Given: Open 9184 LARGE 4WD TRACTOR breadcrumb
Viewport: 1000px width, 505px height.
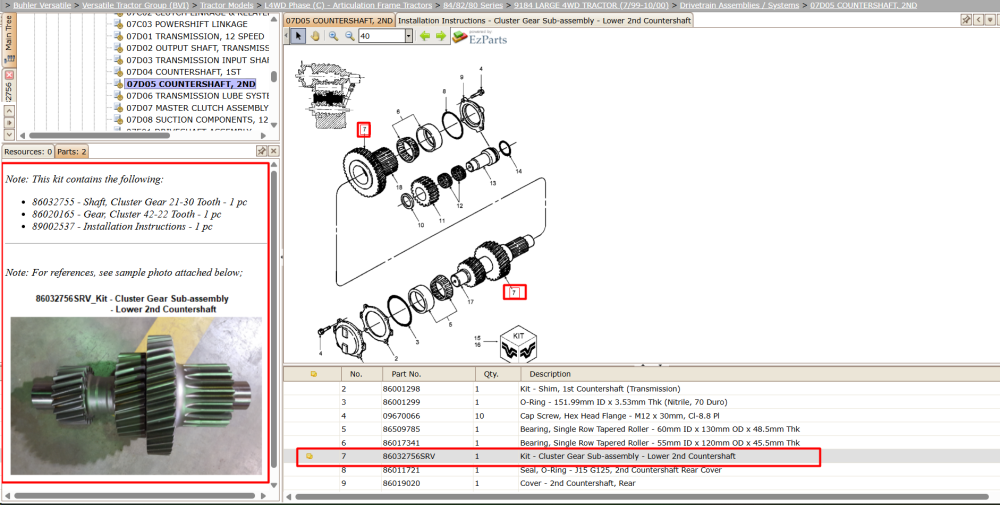Looking at the screenshot, I should (591, 5).
